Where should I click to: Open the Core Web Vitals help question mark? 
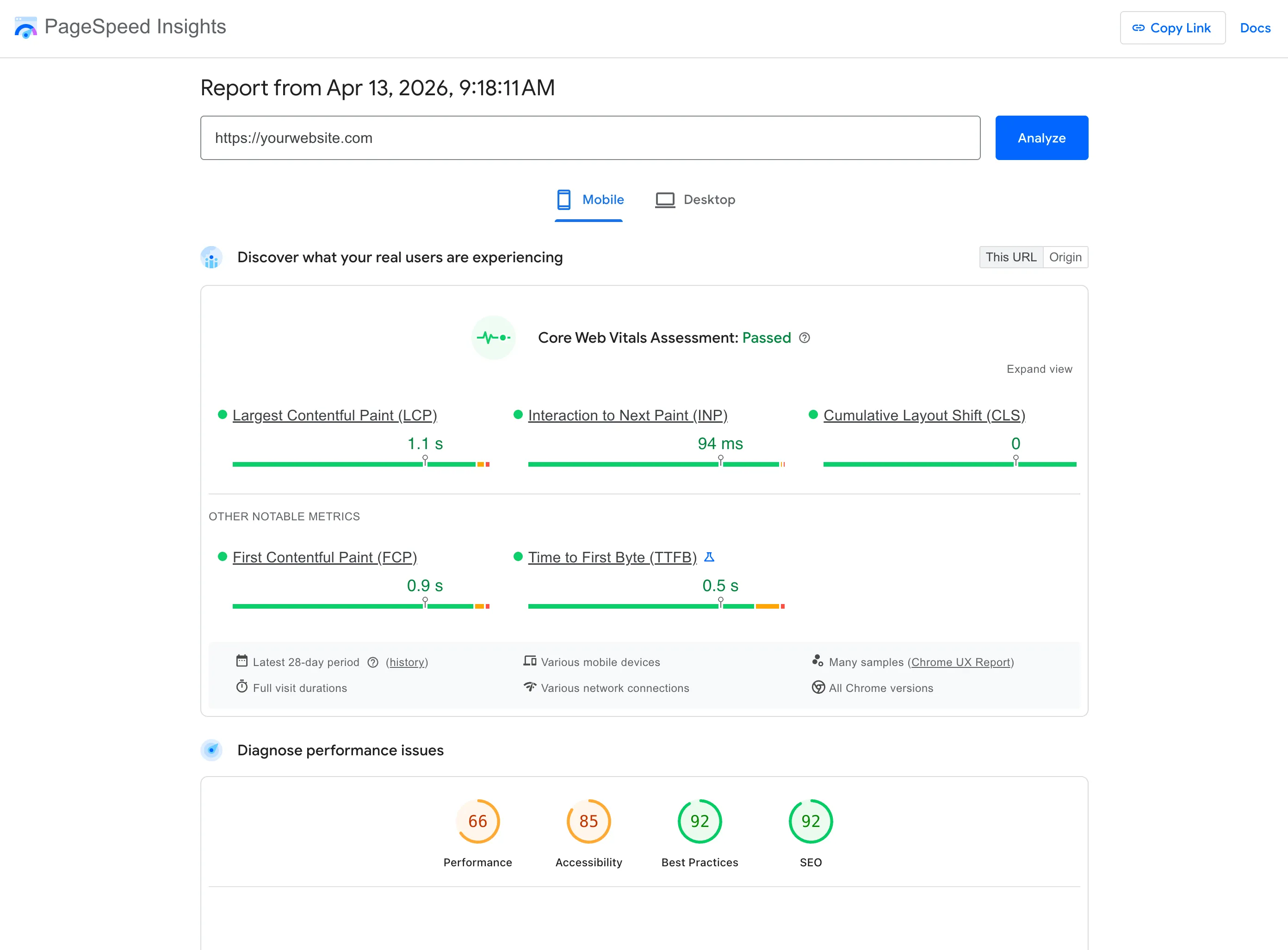click(805, 338)
